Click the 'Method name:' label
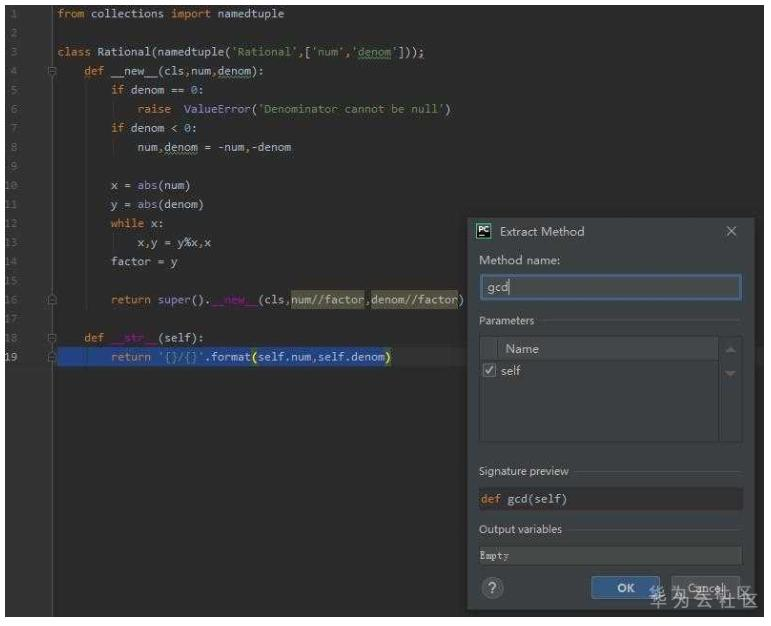Screen dimensions: 771x626 (519, 260)
